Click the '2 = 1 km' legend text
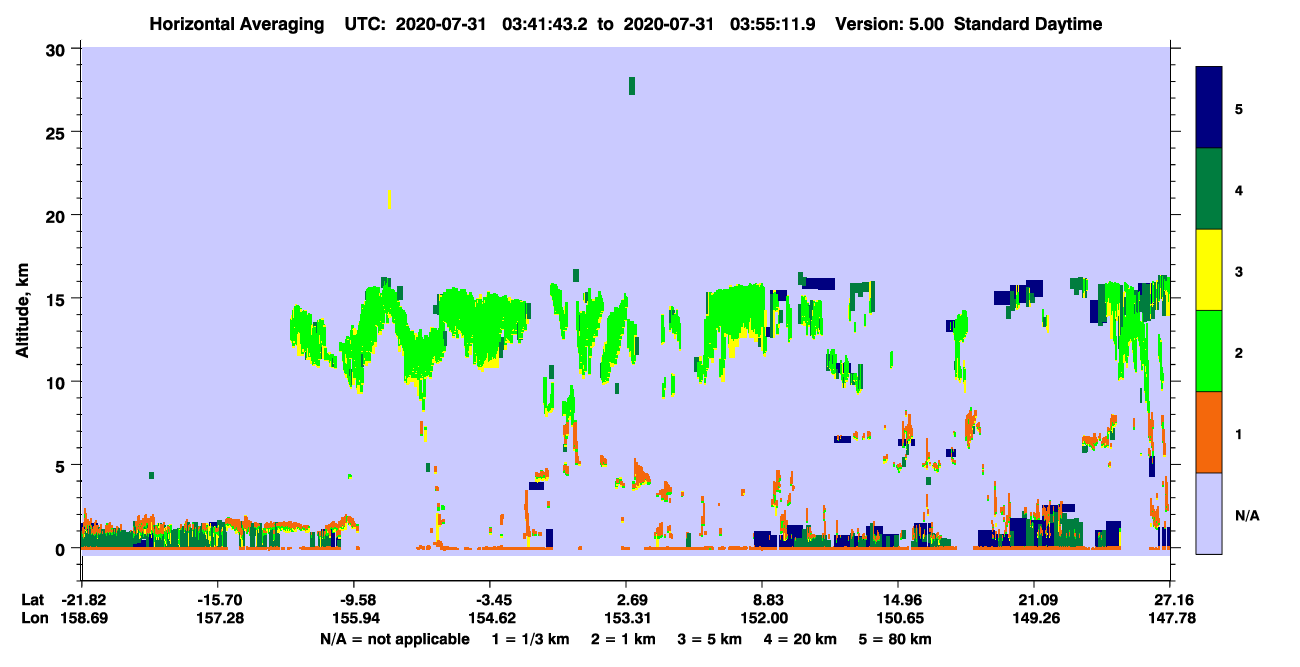Viewport: 1300px width, 667px height. pos(625,639)
